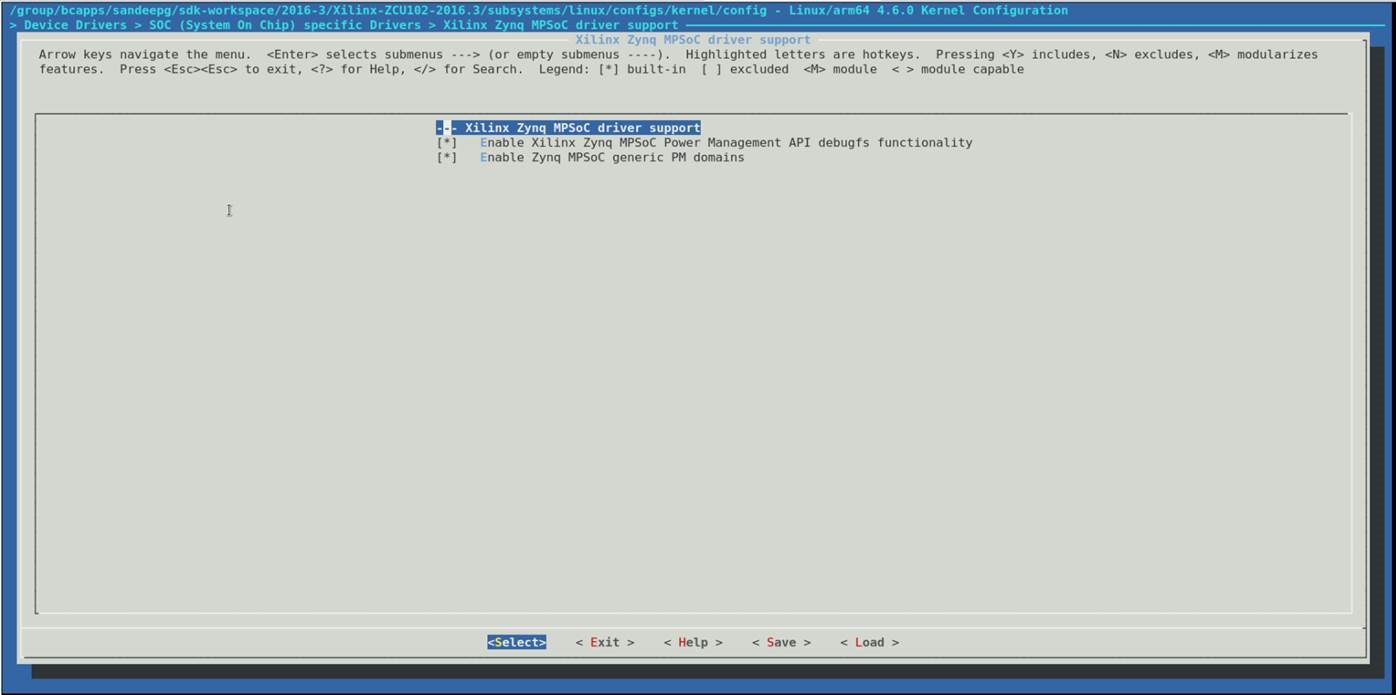Click the <M> module legend entry

(840, 70)
